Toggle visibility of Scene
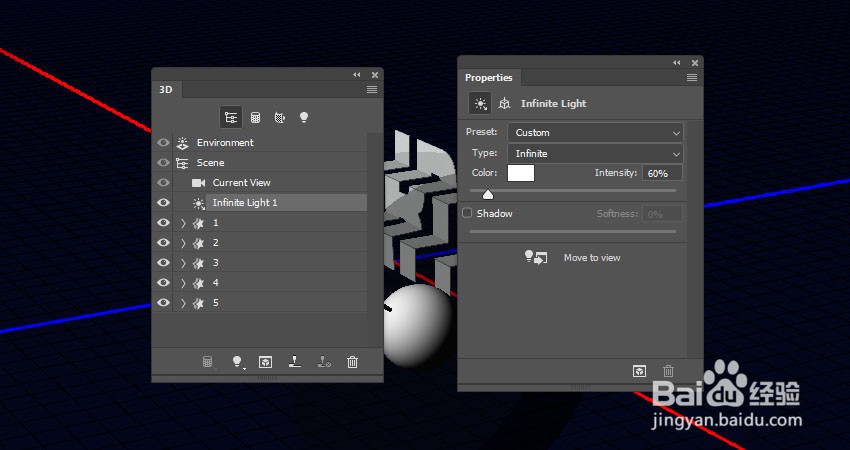 tap(163, 163)
